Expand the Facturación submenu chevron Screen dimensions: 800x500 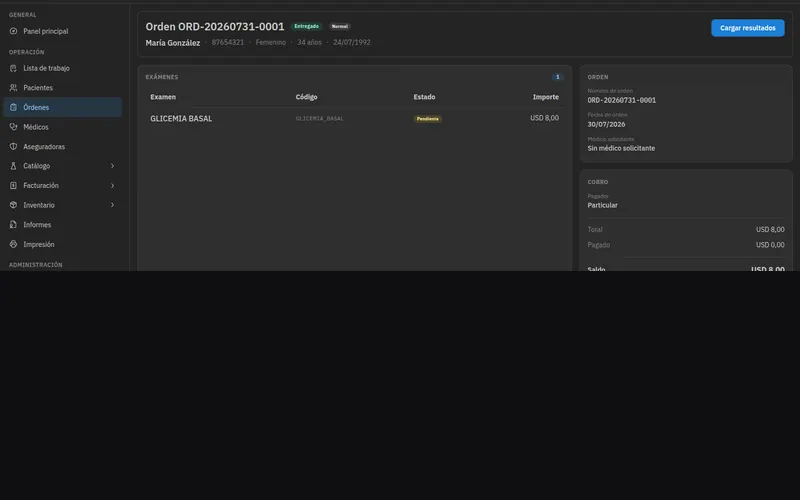(112, 186)
